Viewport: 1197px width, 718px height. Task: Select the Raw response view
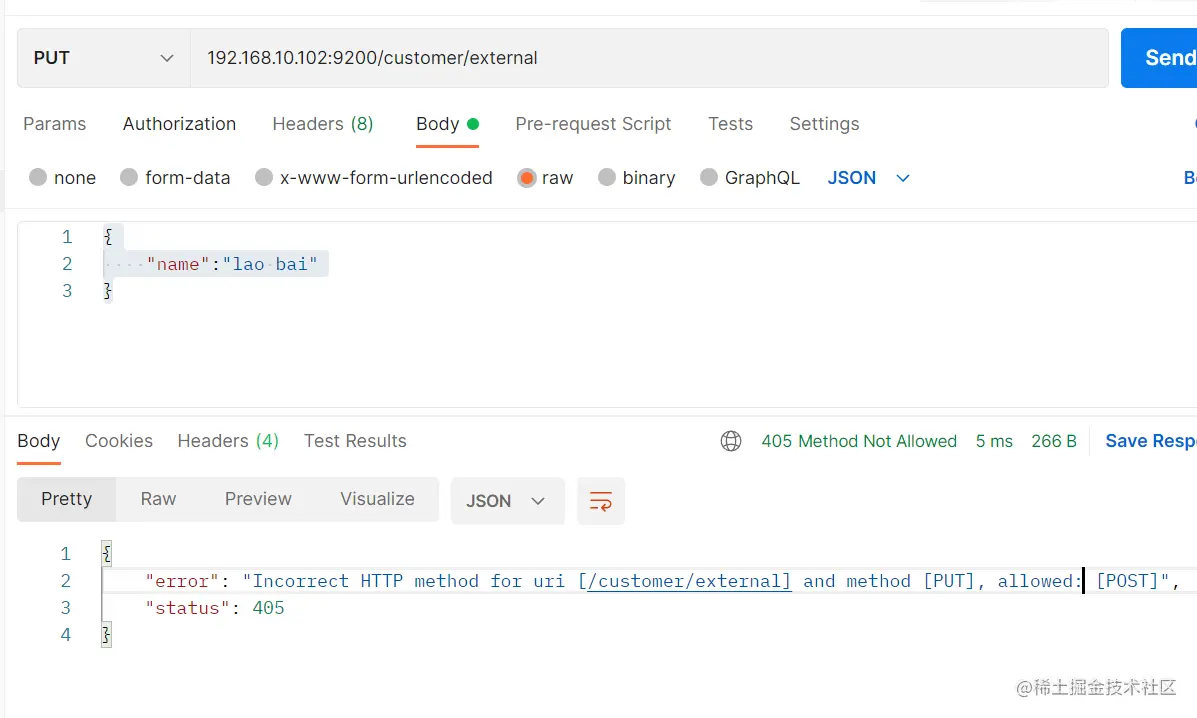point(158,499)
